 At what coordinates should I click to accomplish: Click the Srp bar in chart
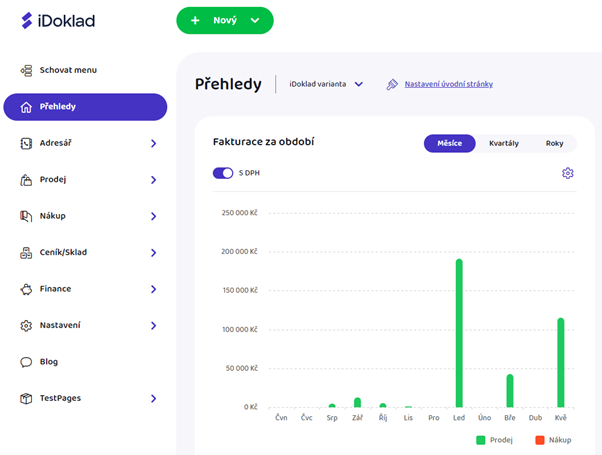[332, 405]
